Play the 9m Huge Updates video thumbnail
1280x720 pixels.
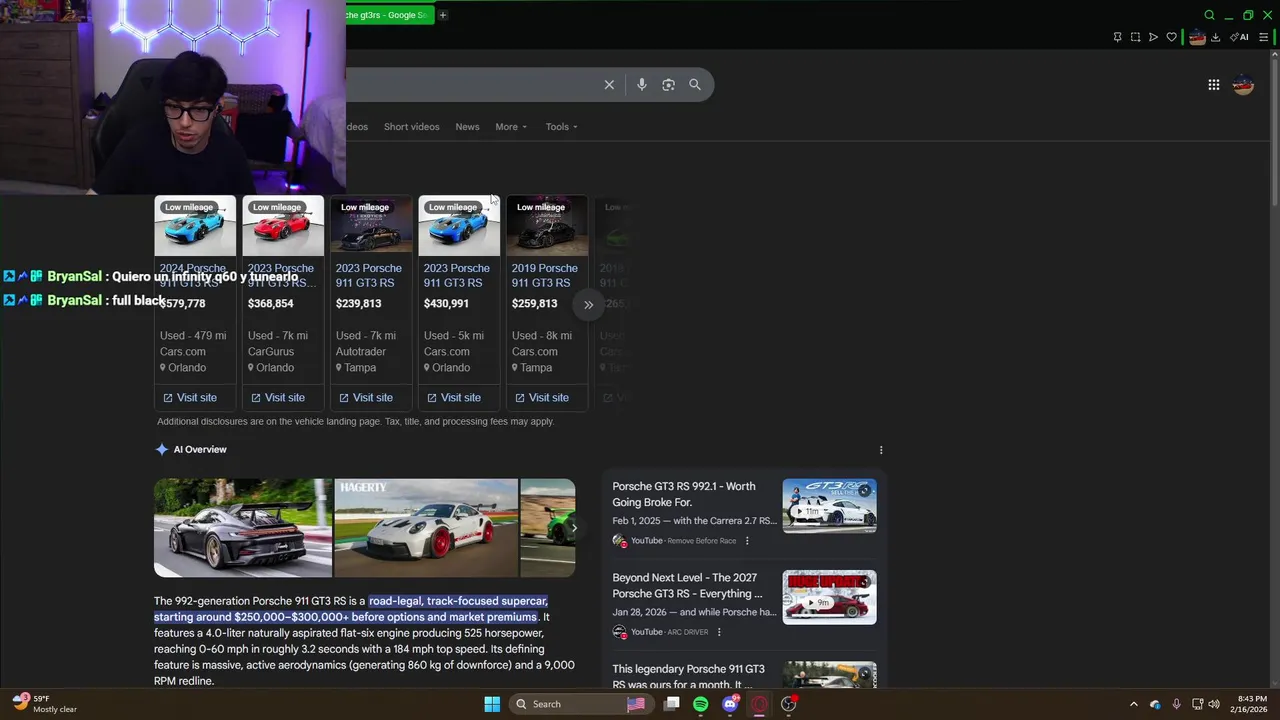pyautogui.click(x=829, y=597)
